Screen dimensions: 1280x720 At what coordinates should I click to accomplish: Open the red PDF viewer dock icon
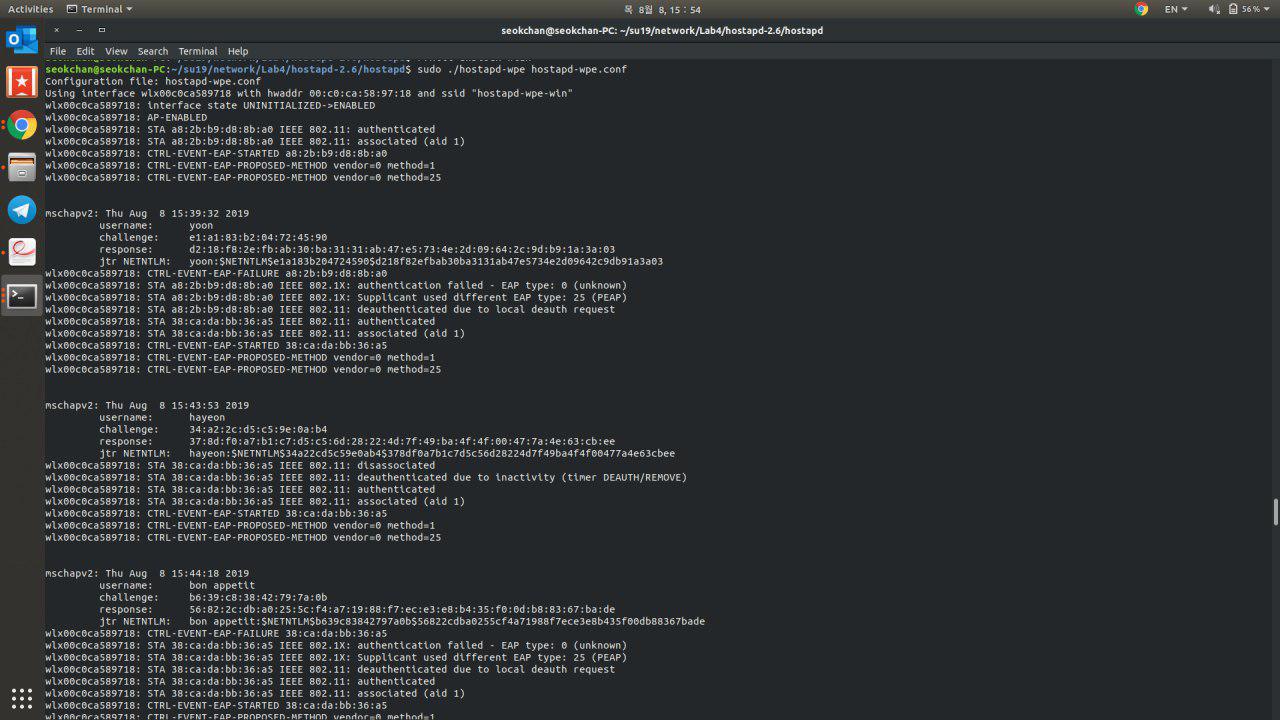coord(22,252)
